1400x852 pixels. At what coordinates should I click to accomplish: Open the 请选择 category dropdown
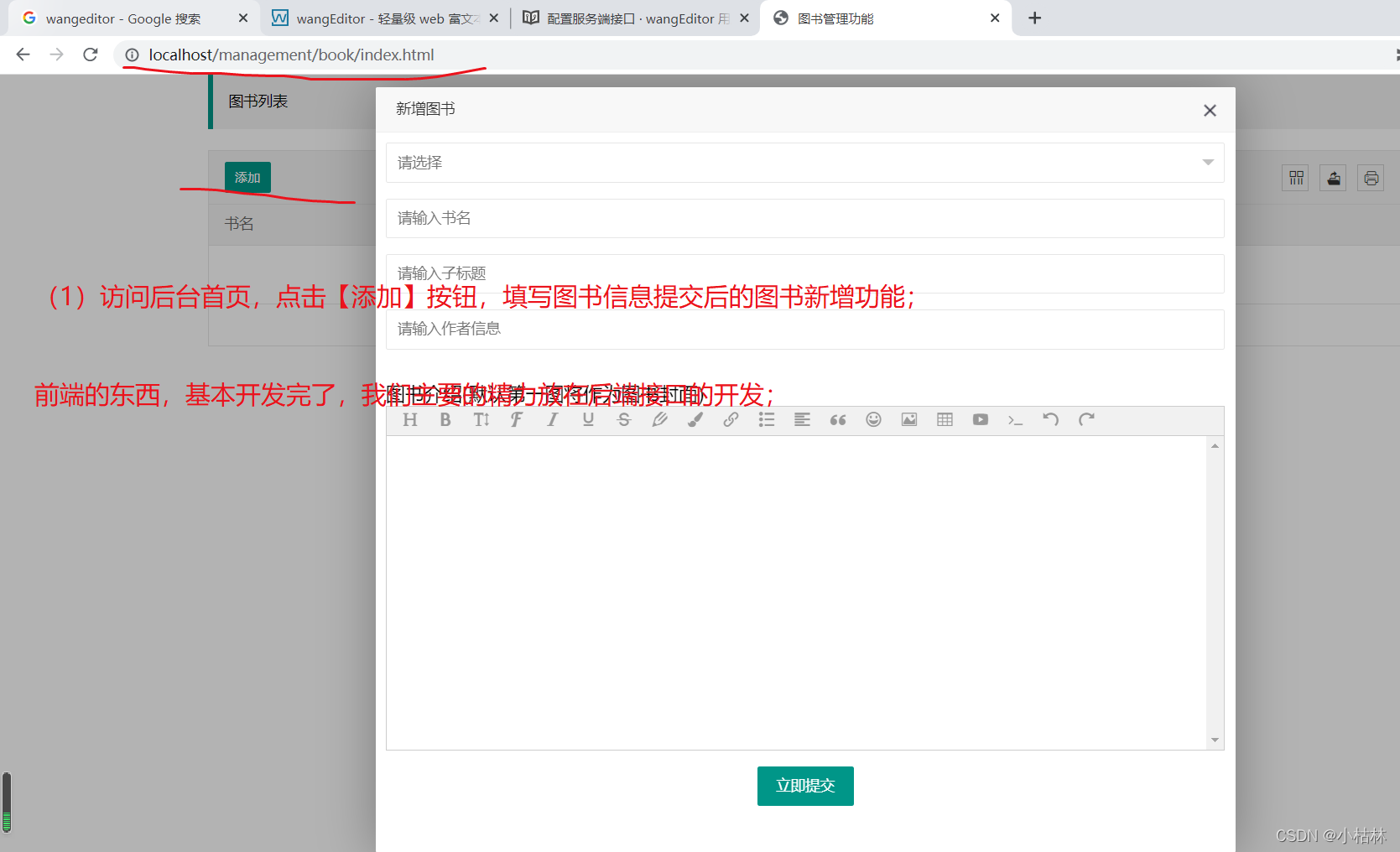pyautogui.click(x=803, y=162)
